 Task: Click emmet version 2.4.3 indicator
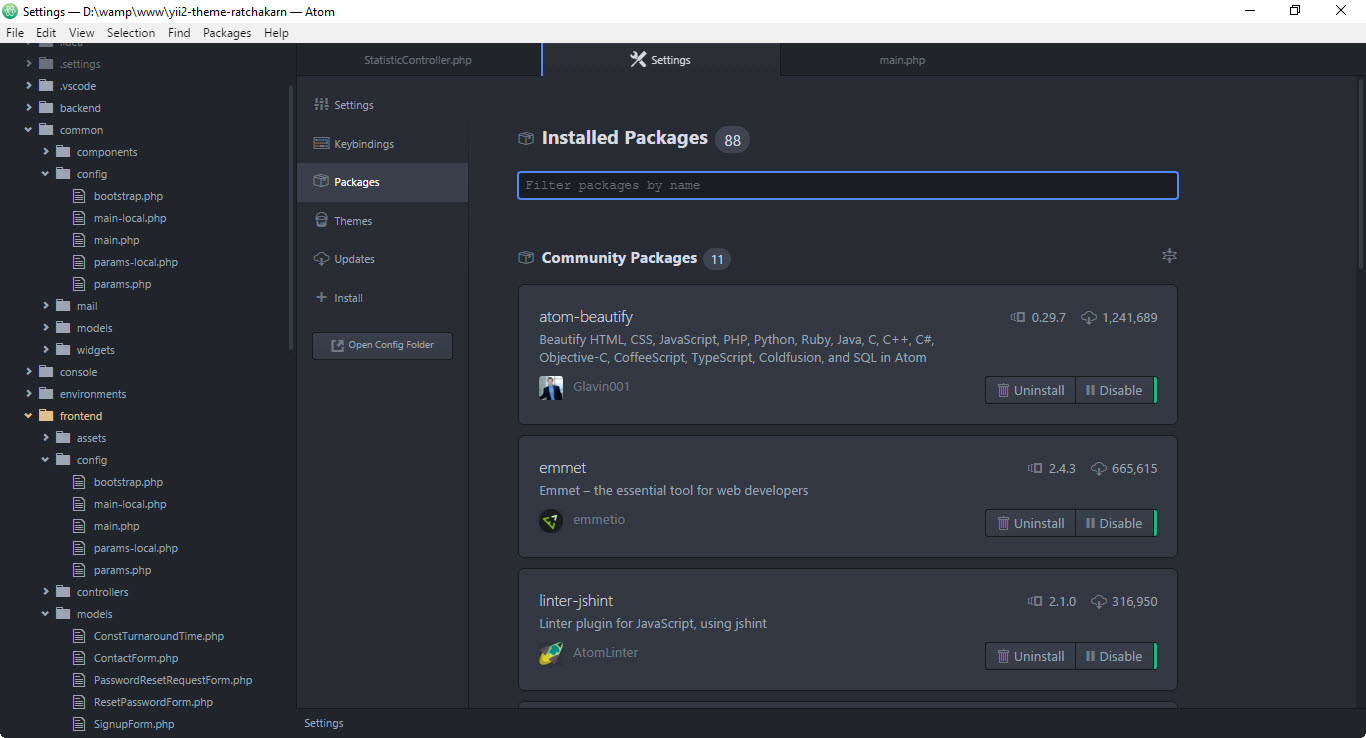(x=1051, y=468)
